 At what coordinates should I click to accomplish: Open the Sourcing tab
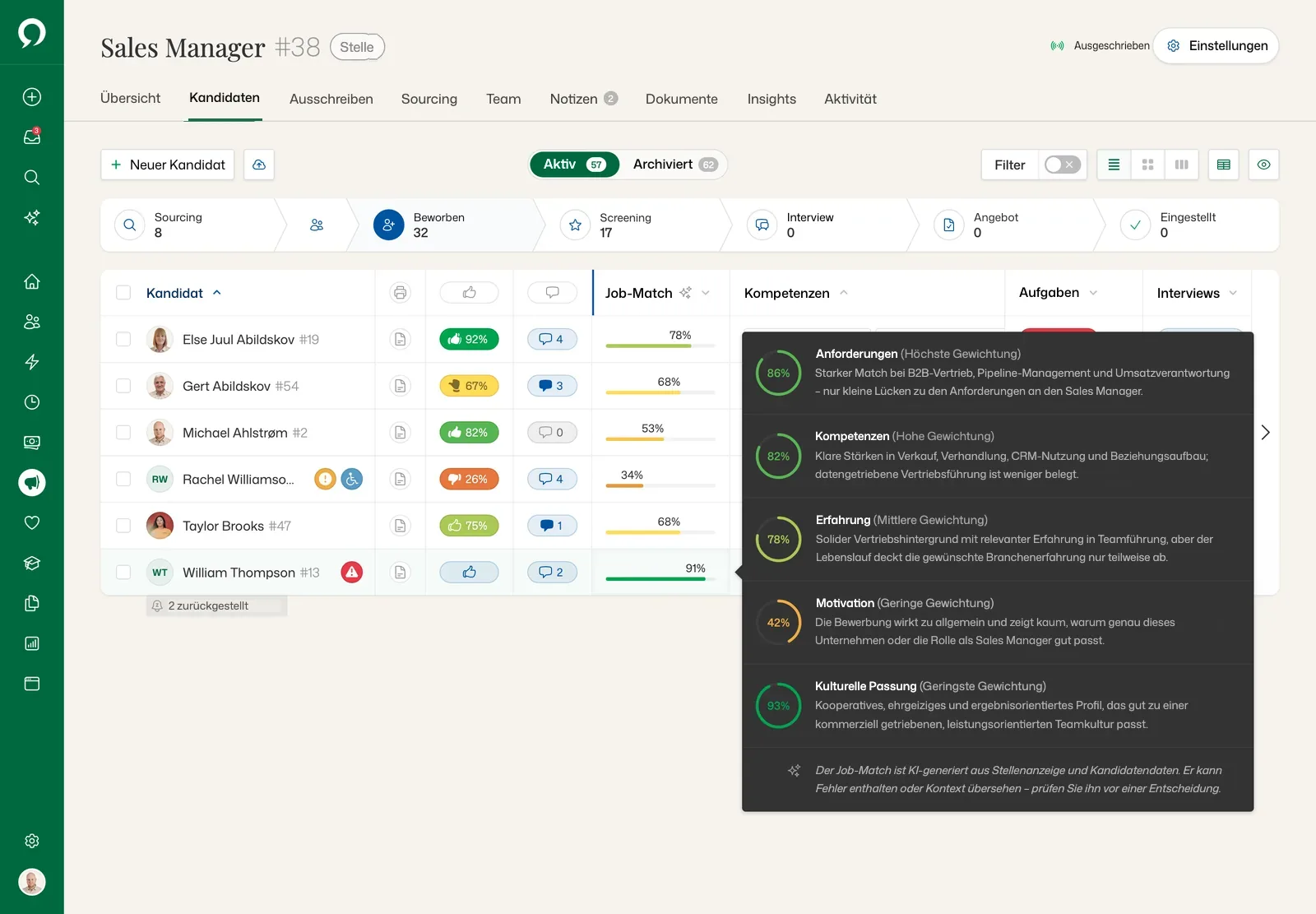(429, 99)
